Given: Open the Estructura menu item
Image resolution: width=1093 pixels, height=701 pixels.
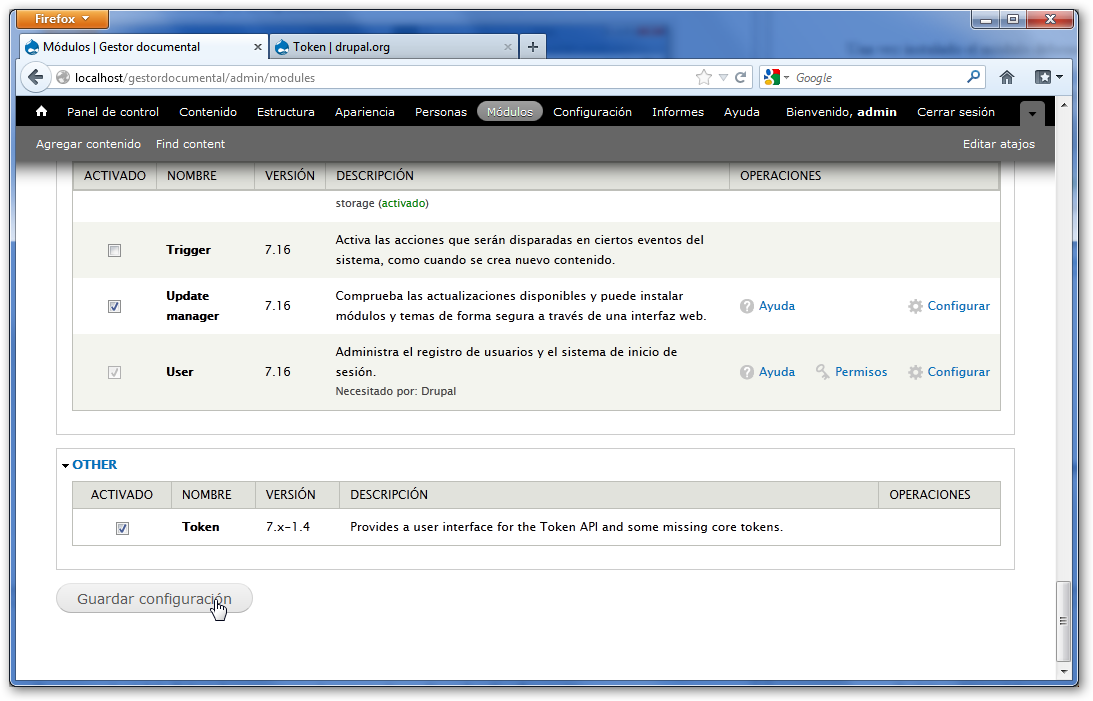Looking at the screenshot, I should coord(286,112).
